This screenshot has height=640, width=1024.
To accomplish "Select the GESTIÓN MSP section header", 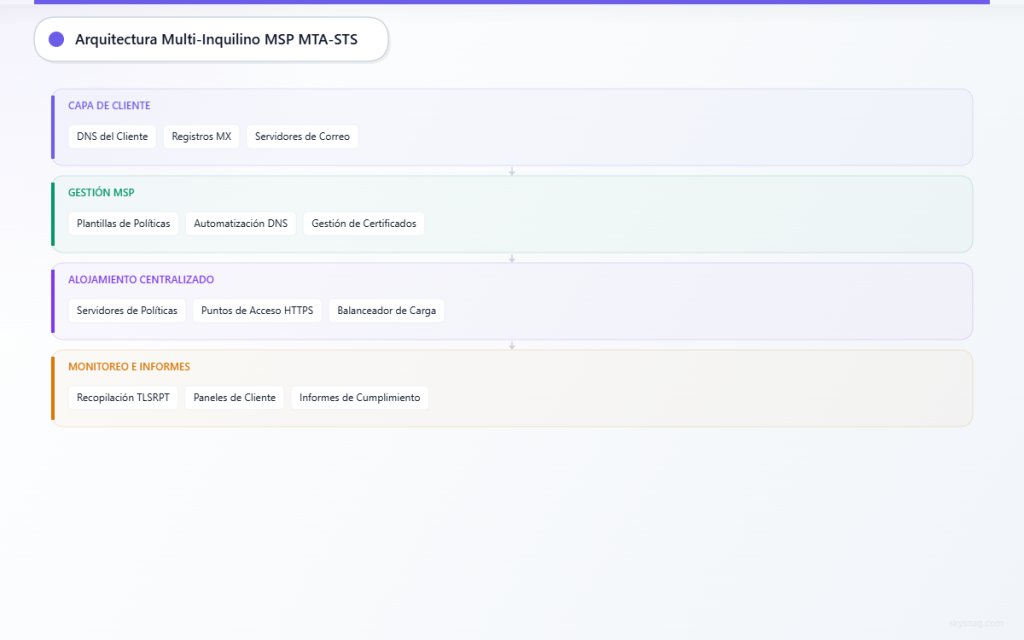I will coord(101,192).
